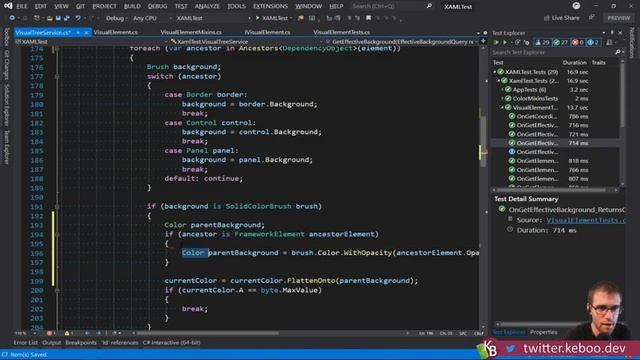Select the not-run OnGetEffectiv... test with blue icon
This screenshot has height=360, width=640.
coord(555,152)
